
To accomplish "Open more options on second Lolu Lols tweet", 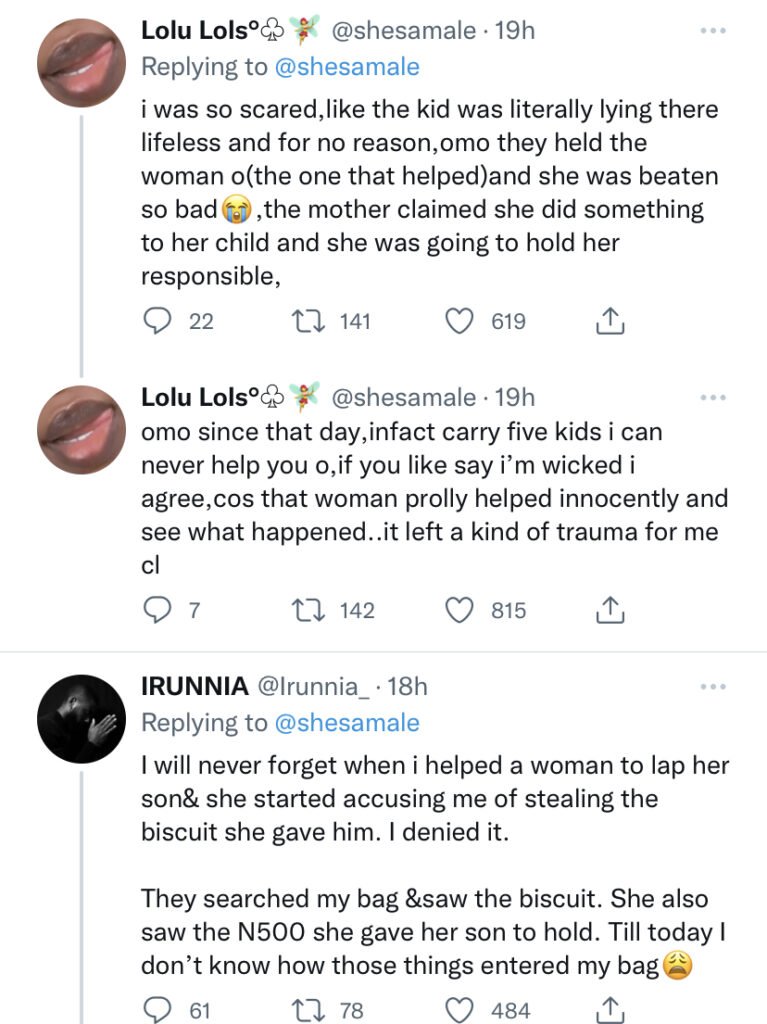I will [x=712, y=398].
